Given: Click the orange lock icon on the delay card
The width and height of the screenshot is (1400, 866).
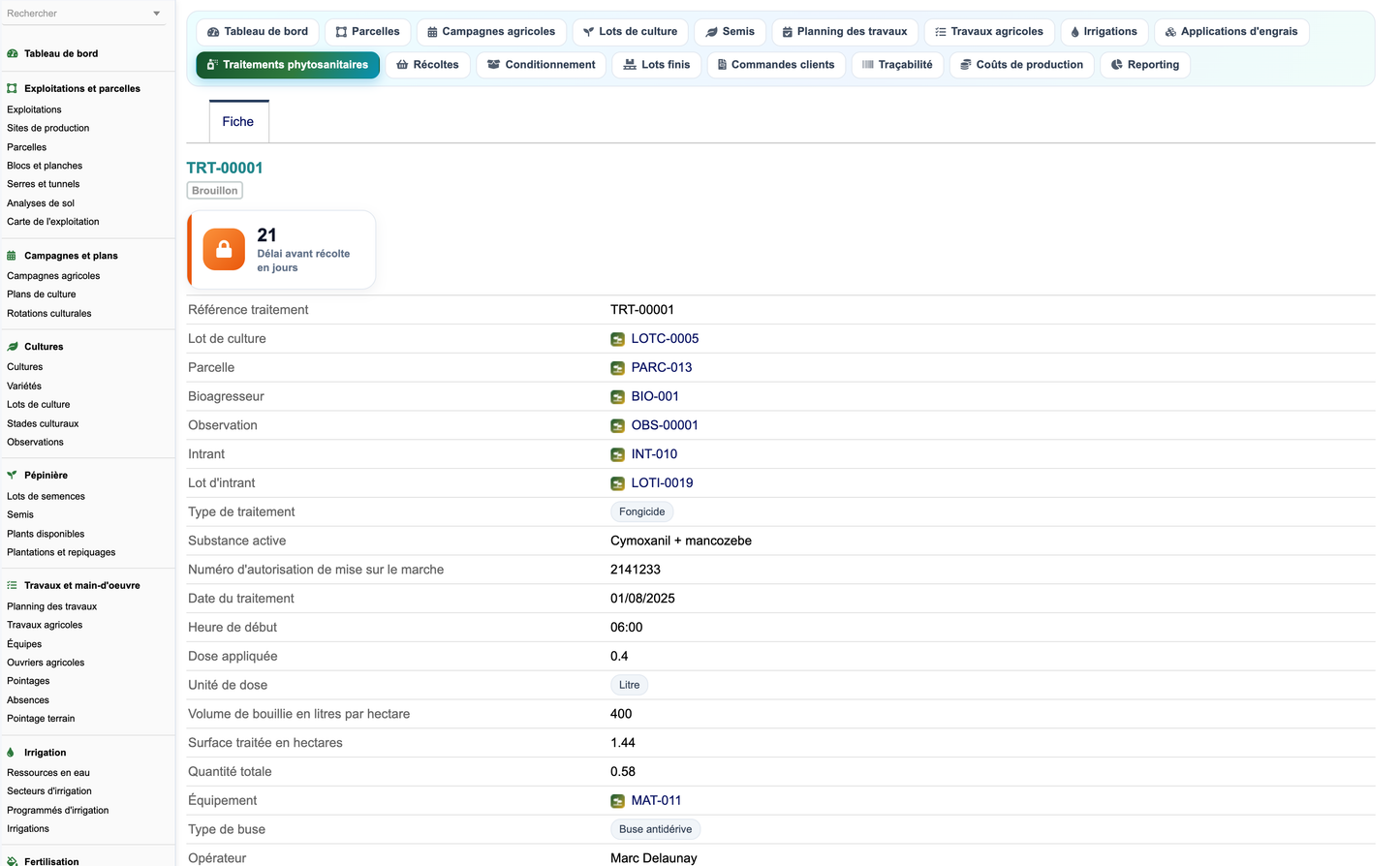Looking at the screenshot, I should (x=224, y=250).
